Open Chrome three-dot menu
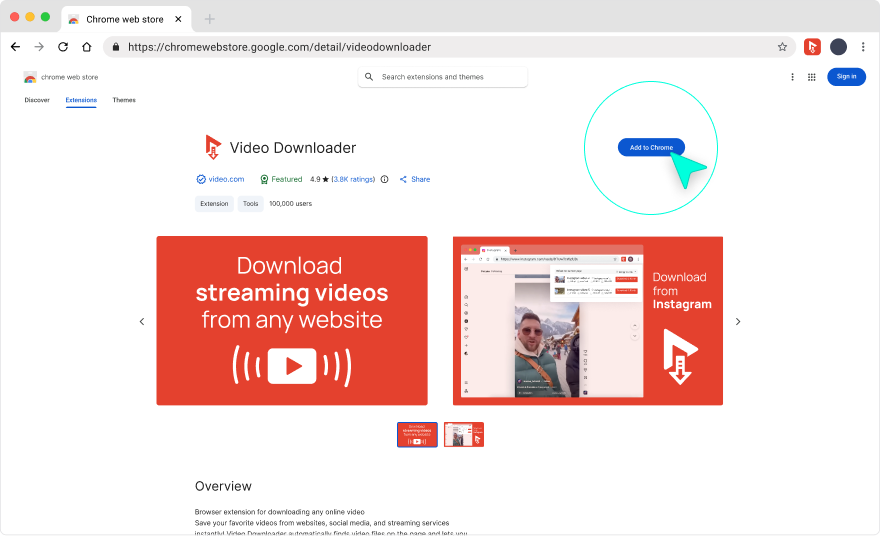Viewport: 880px width, 536px height. pyautogui.click(x=863, y=47)
